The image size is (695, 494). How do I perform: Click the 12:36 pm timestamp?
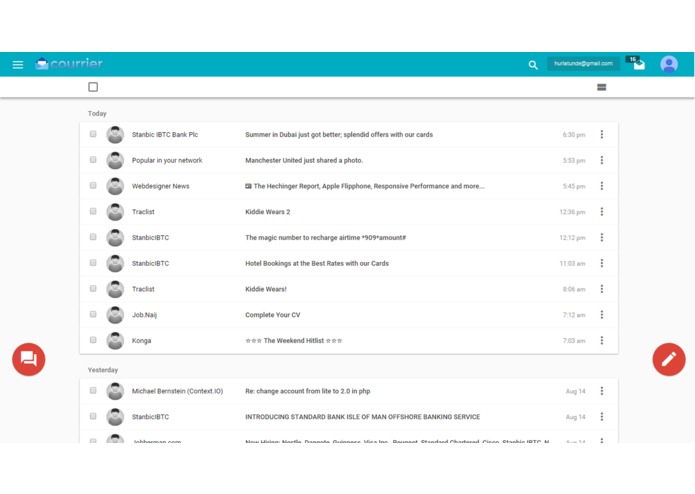point(572,212)
